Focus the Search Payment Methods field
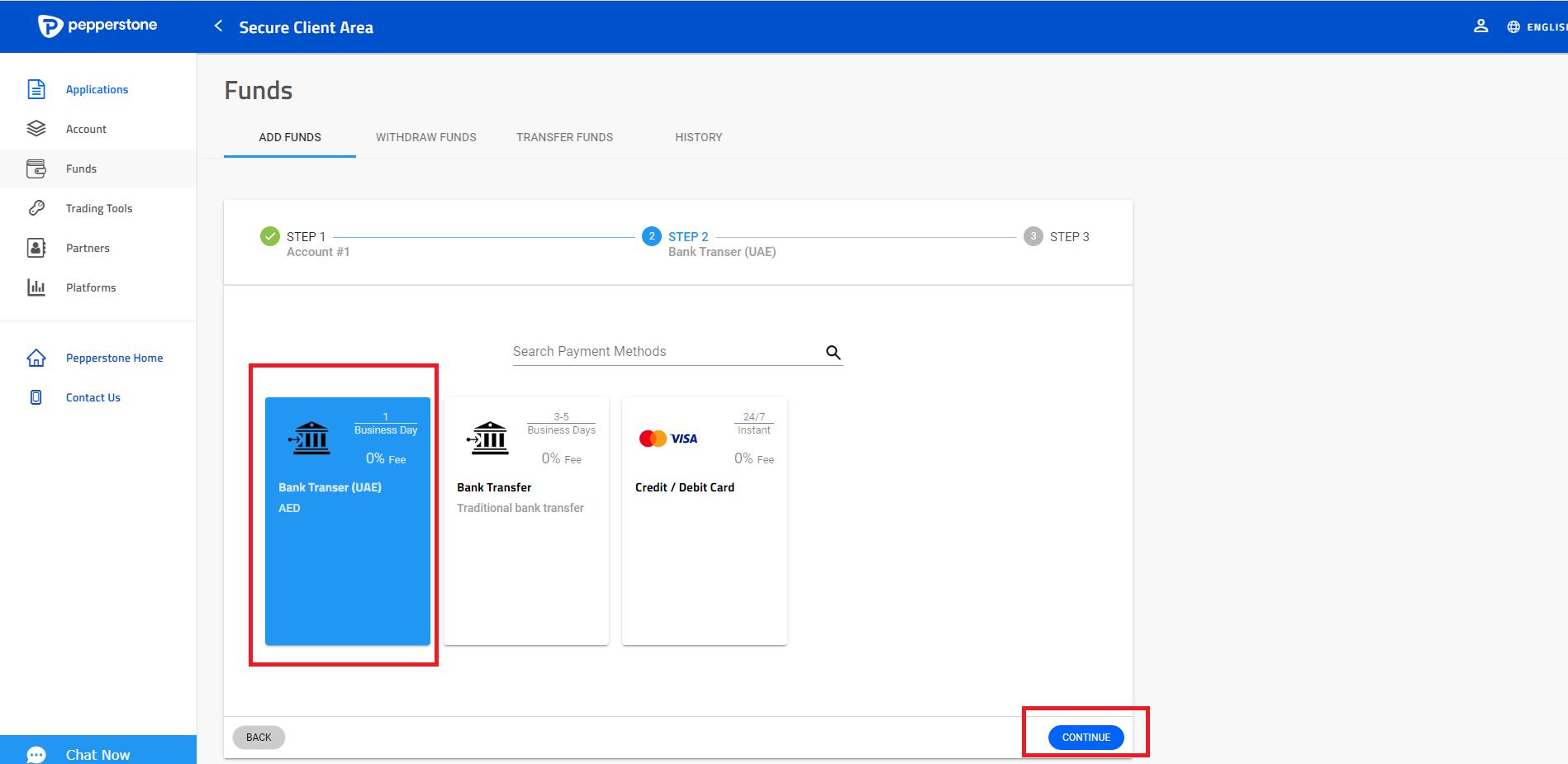Viewport: 1568px width, 764px height. point(665,352)
